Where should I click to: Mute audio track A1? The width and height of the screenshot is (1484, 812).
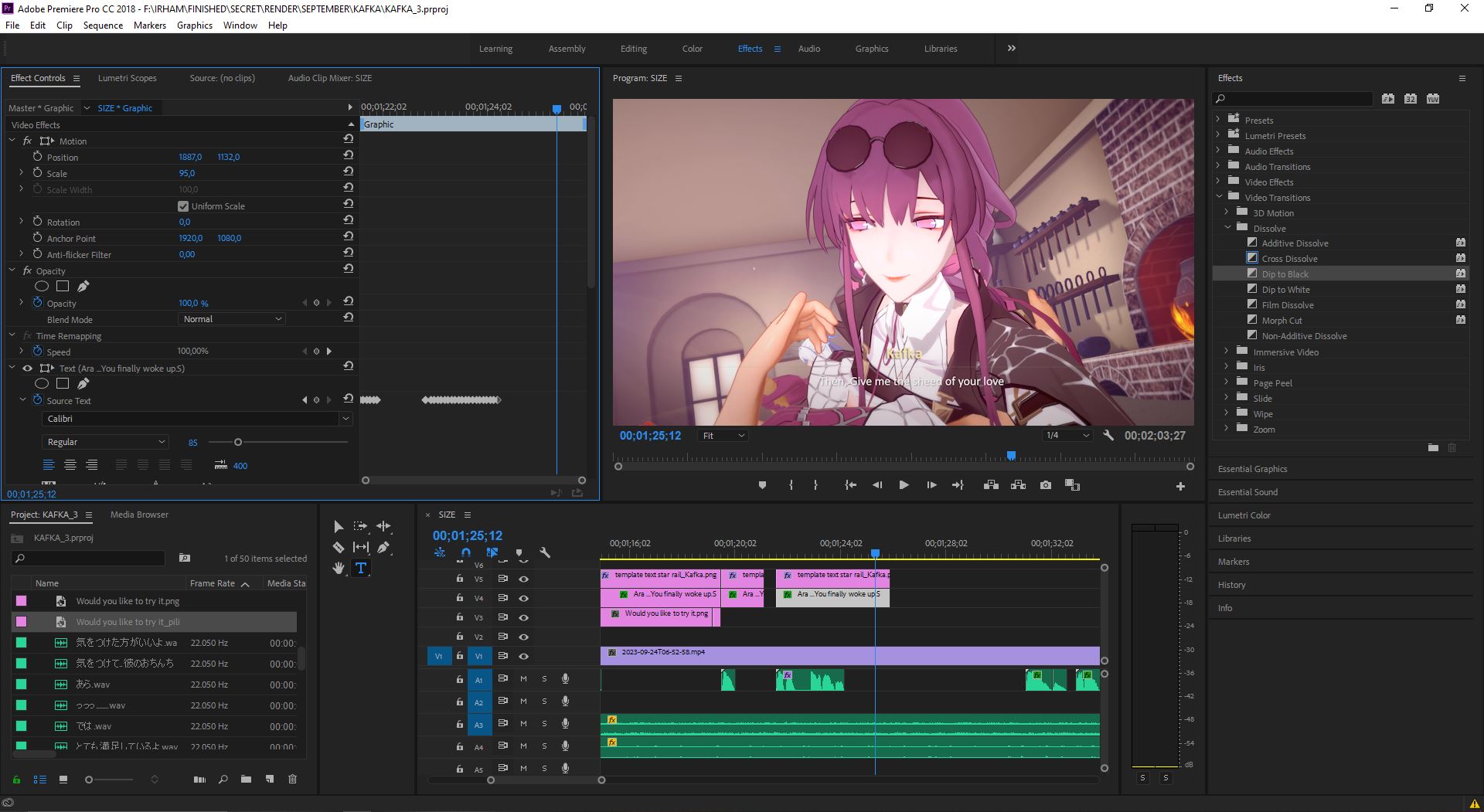[523, 679]
